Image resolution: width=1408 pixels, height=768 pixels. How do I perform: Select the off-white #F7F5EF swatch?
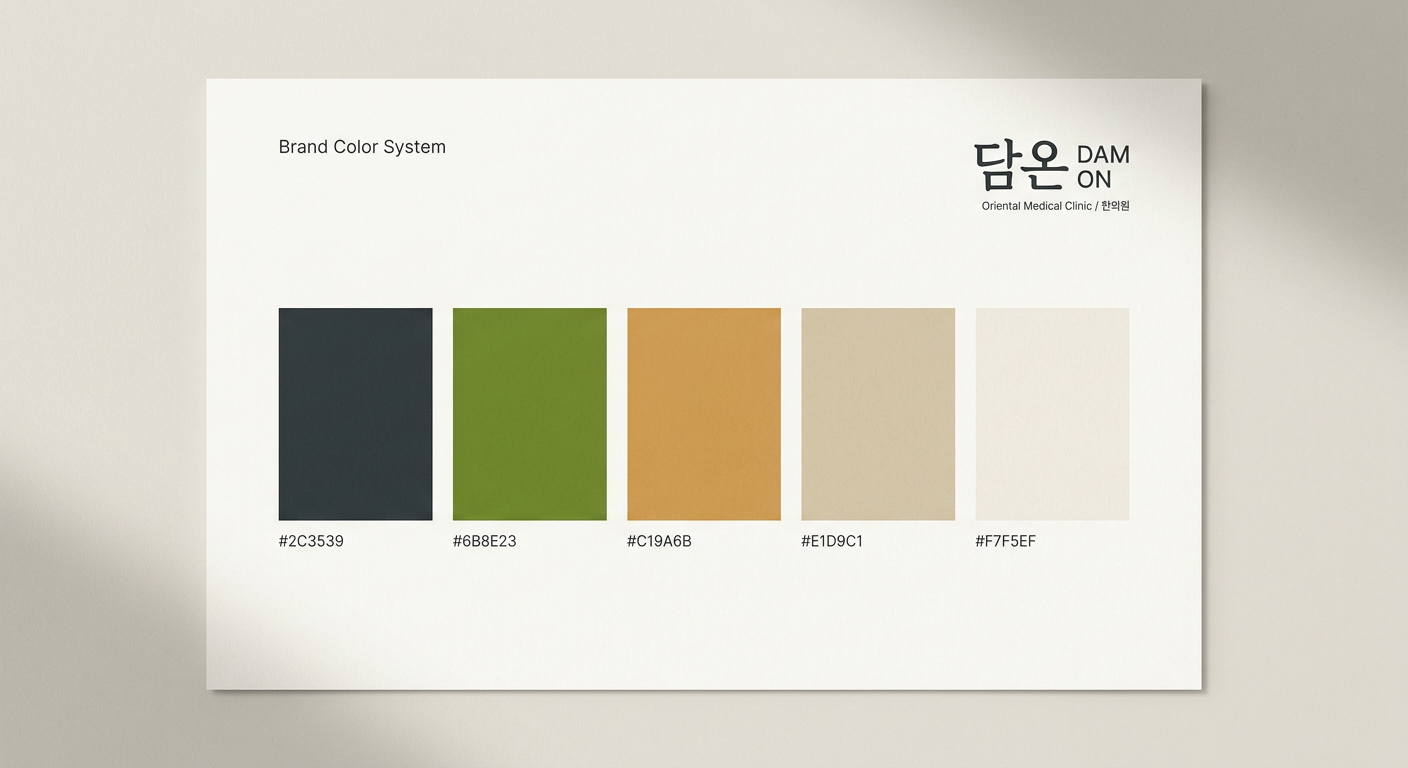tap(1052, 414)
